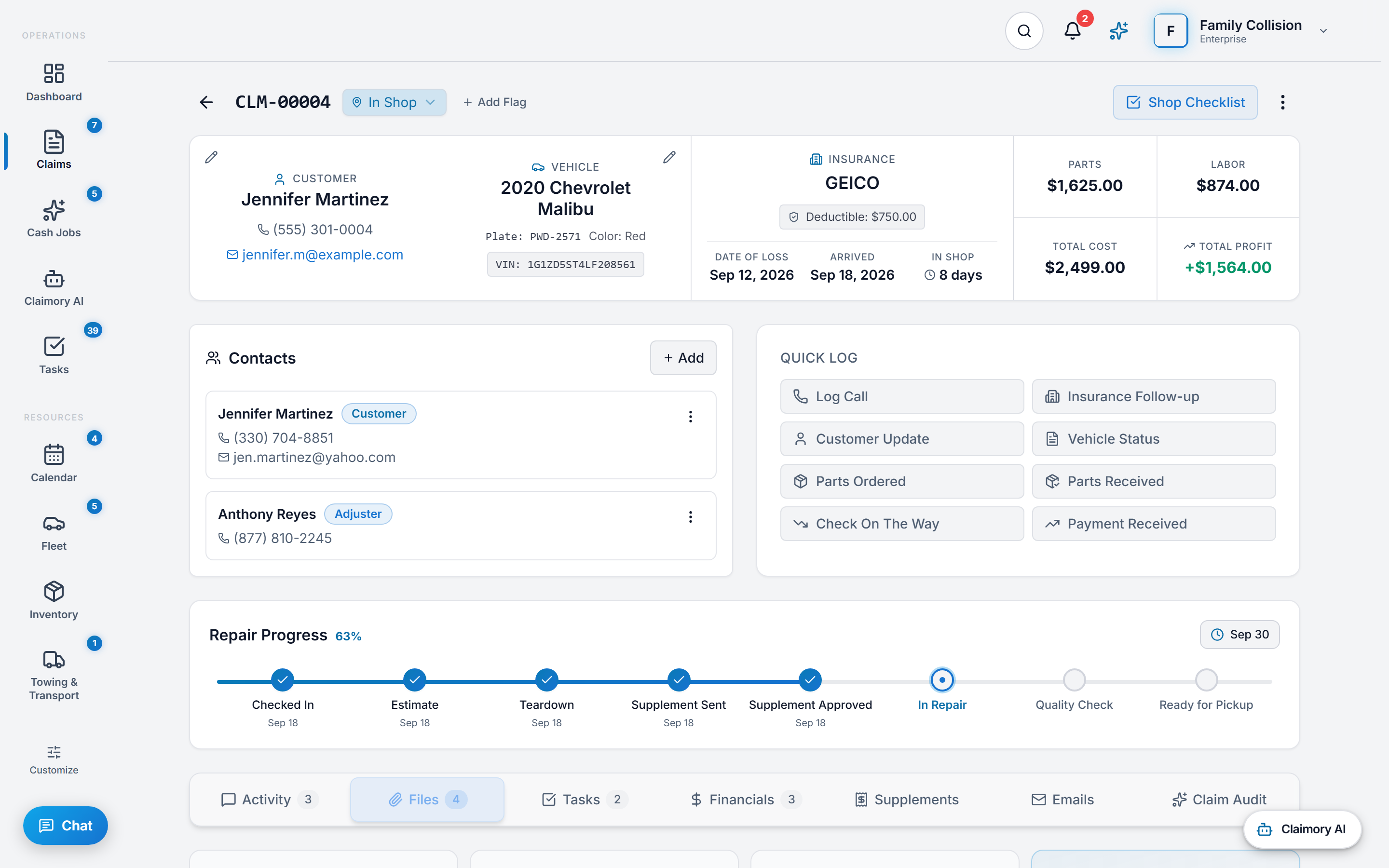Edit vehicle details with pencil icon
This screenshot has width=1389, height=868.
pyautogui.click(x=669, y=157)
